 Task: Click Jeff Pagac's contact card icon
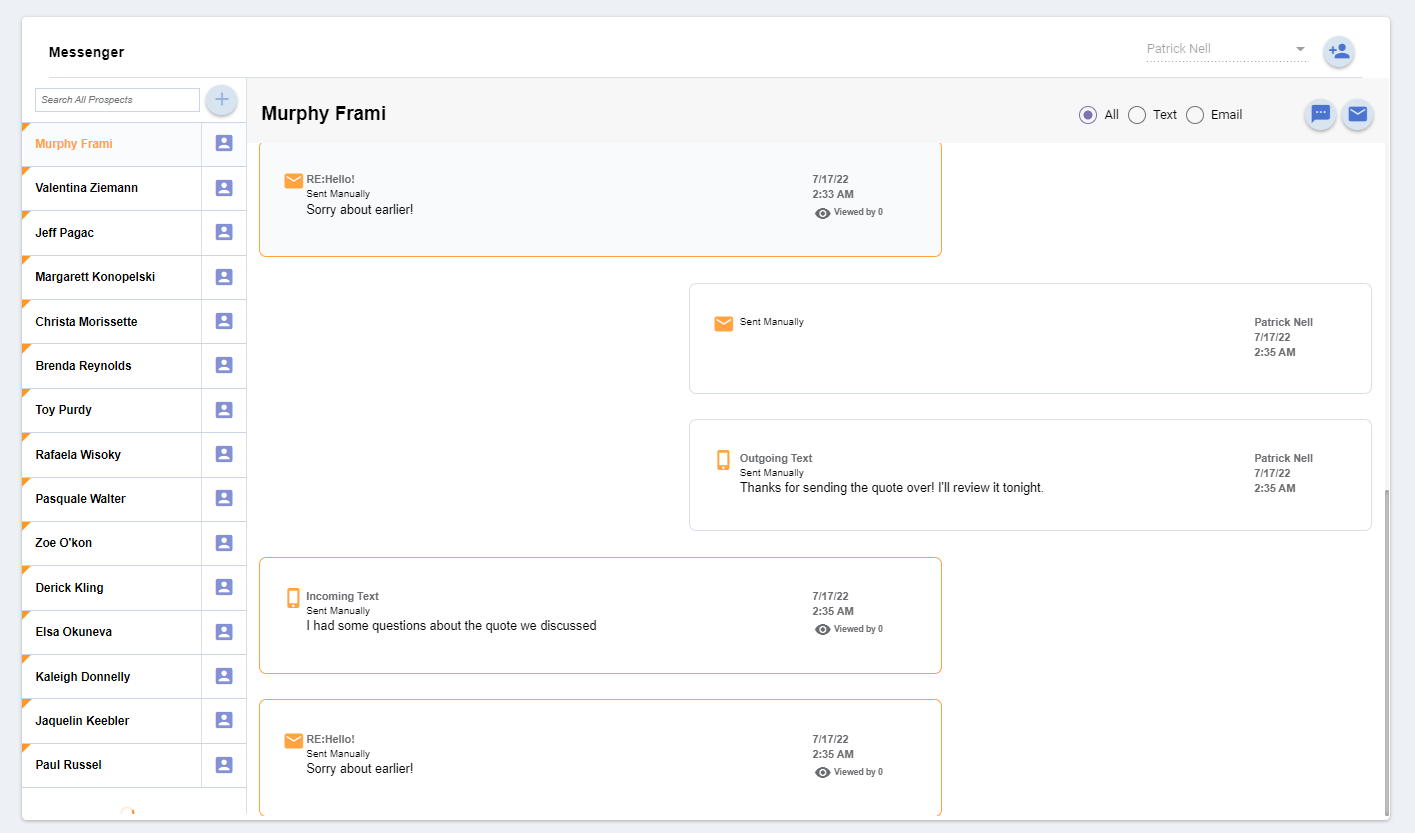[x=223, y=231]
